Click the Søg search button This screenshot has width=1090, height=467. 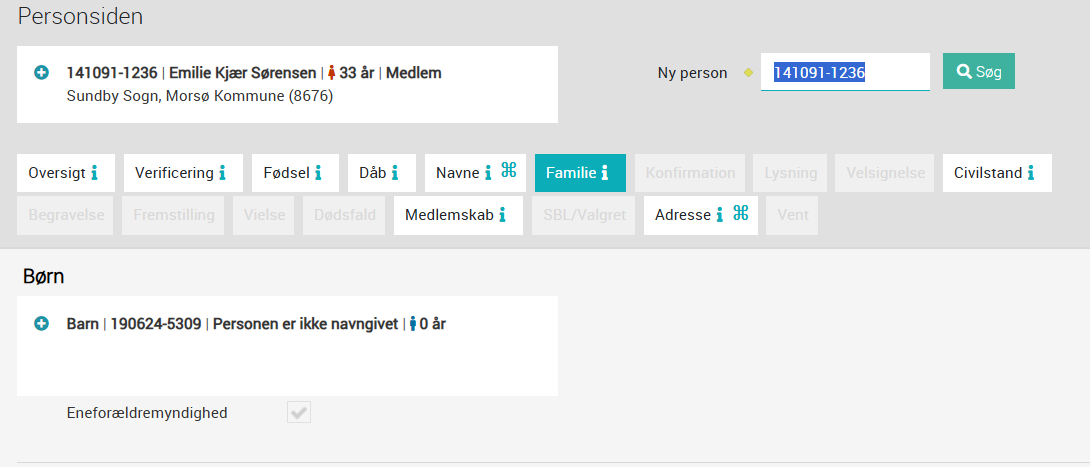[979, 72]
